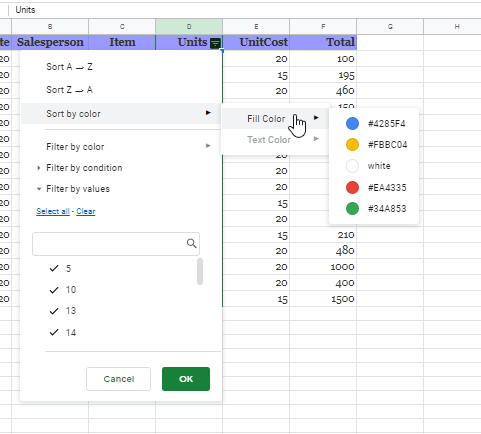Open the Fill Color submenu
This screenshot has width=481, height=434.
[x=275, y=119]
